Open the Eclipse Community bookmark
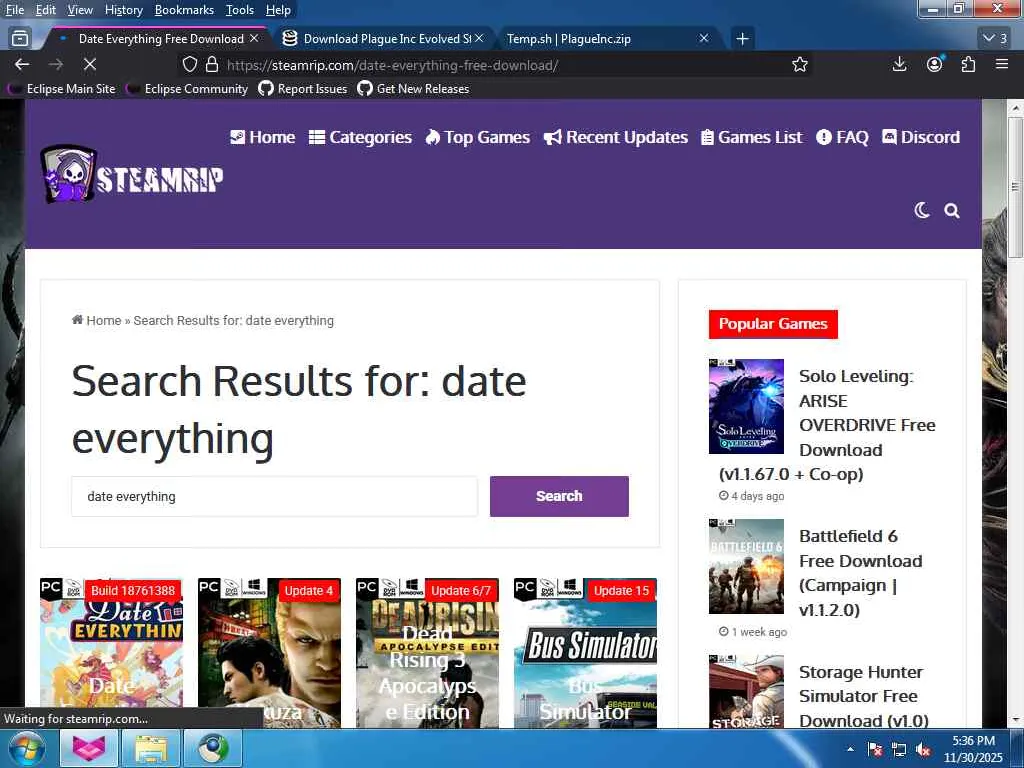Screen dimensions: 1024x768 click(187, 89)
